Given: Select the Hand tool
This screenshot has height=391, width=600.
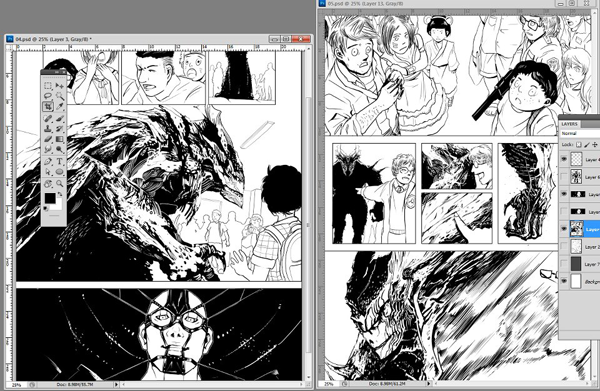Looking at the screenshot, I should 48,184.
